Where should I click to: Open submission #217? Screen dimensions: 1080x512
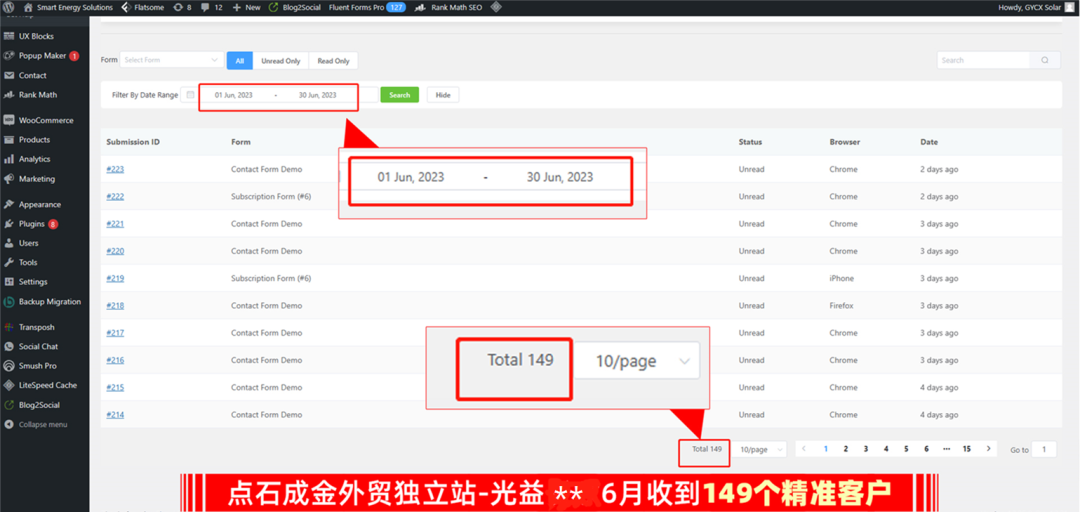[x=115, y=333]
